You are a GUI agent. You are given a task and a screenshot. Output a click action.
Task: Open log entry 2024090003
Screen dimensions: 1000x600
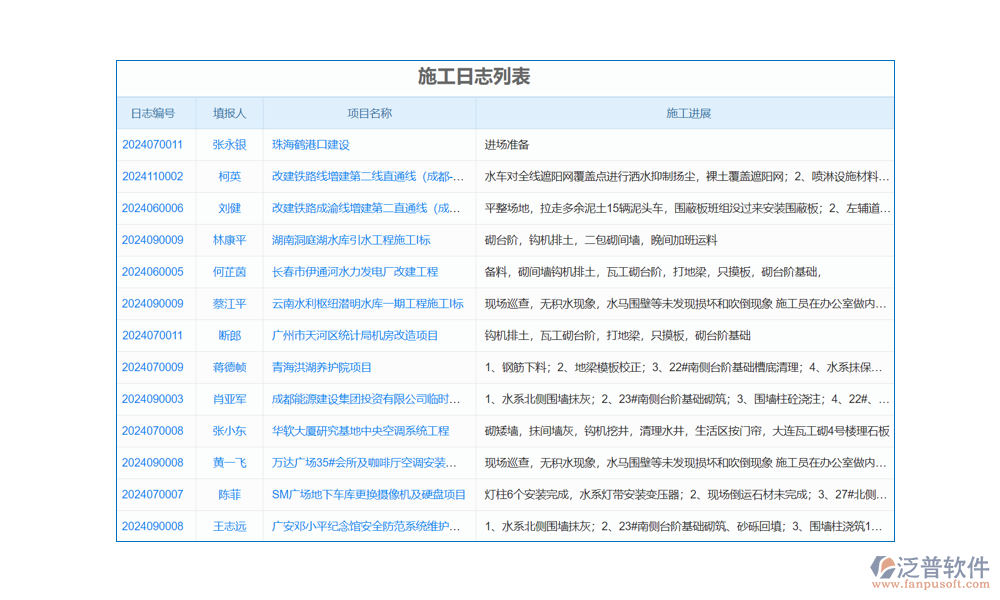152,399
